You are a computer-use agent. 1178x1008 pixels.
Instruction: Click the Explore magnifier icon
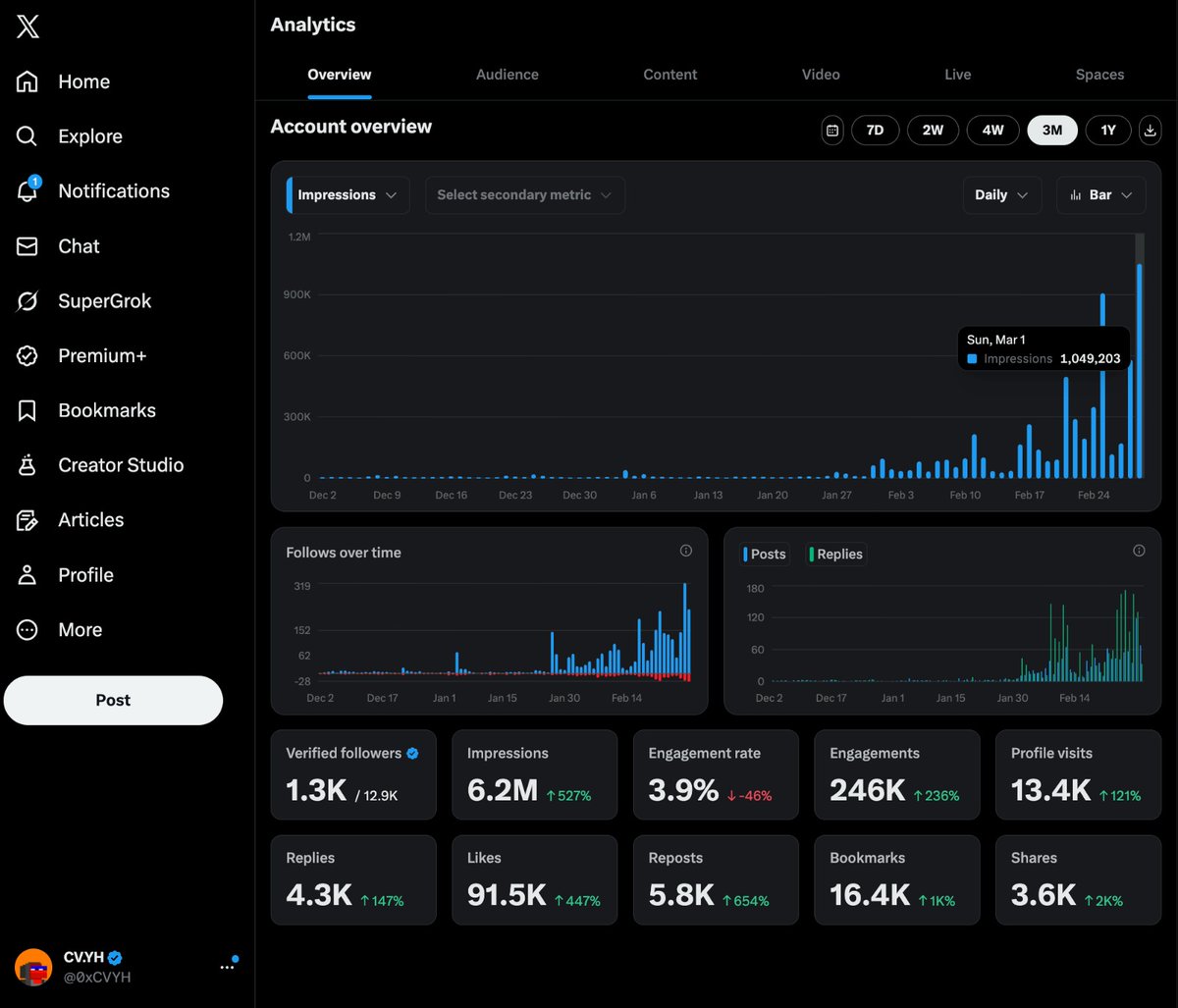(27, 136)
